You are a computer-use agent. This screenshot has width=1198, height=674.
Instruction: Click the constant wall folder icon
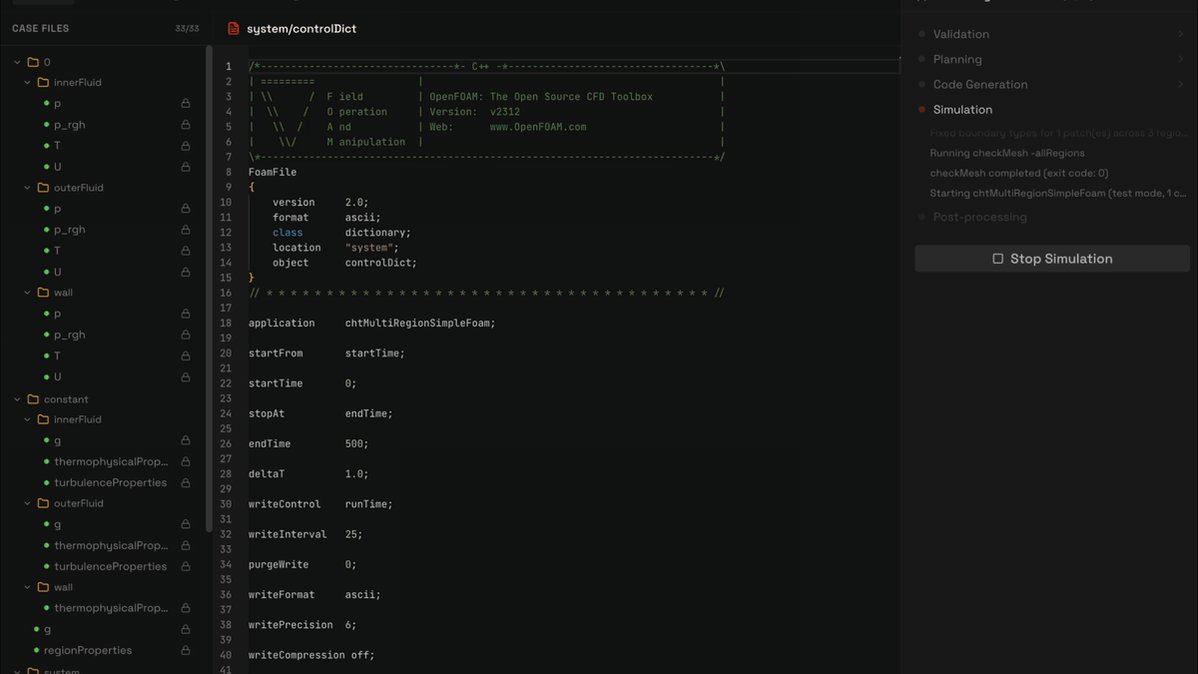43,588
